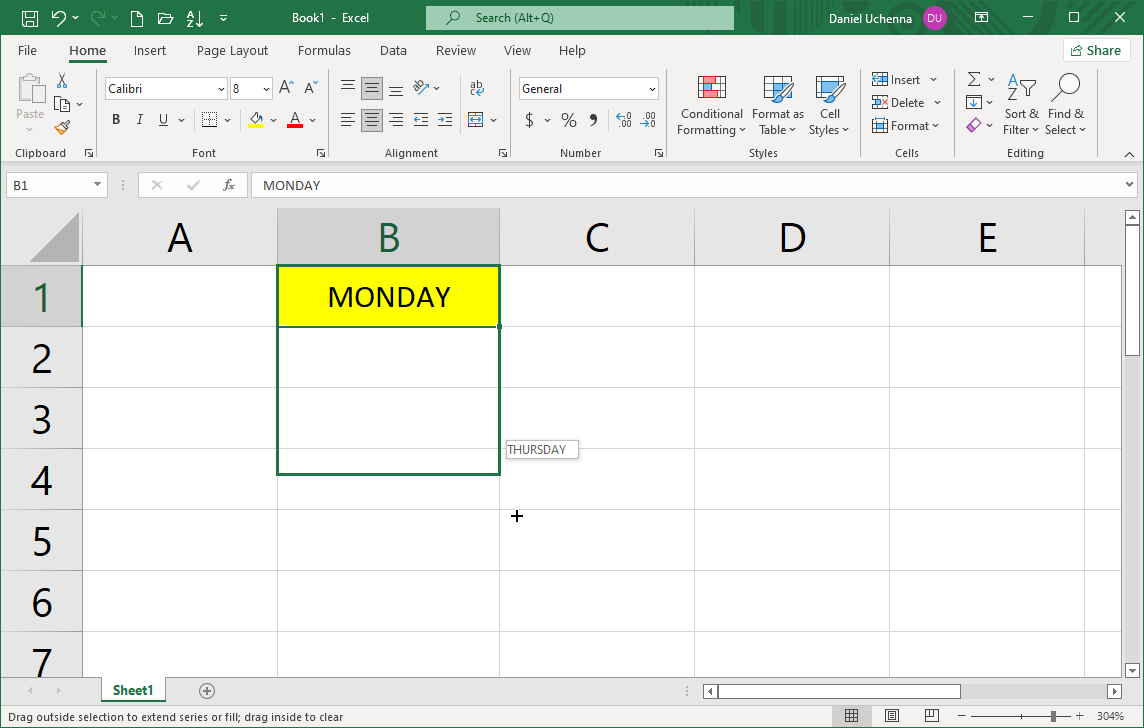Open the General number format dropdown
This screenshot has width=1144, height=728.
pyautogui.click(x=652, y=89)
